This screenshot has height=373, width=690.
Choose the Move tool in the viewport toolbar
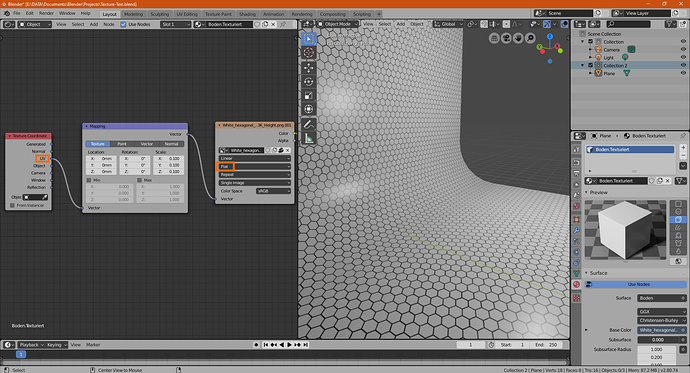pyautogui.click(x=308, y=67)
